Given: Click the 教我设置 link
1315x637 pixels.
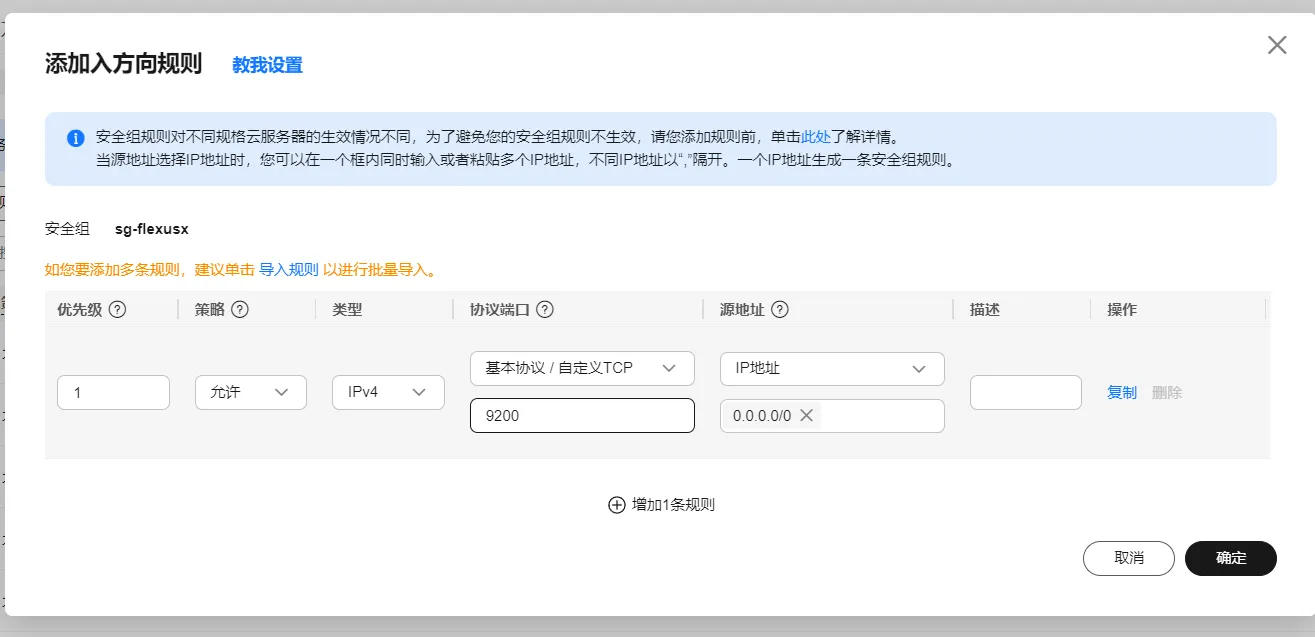Looking at the screenshot, I should (267, 66).
